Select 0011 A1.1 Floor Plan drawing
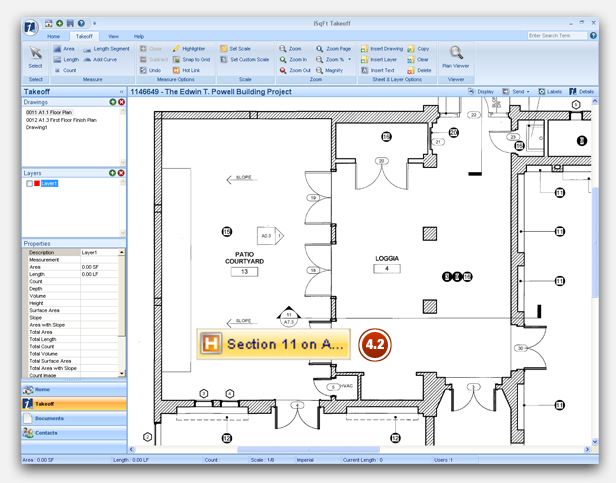616x483 pixels. click(x=49, y=112)
